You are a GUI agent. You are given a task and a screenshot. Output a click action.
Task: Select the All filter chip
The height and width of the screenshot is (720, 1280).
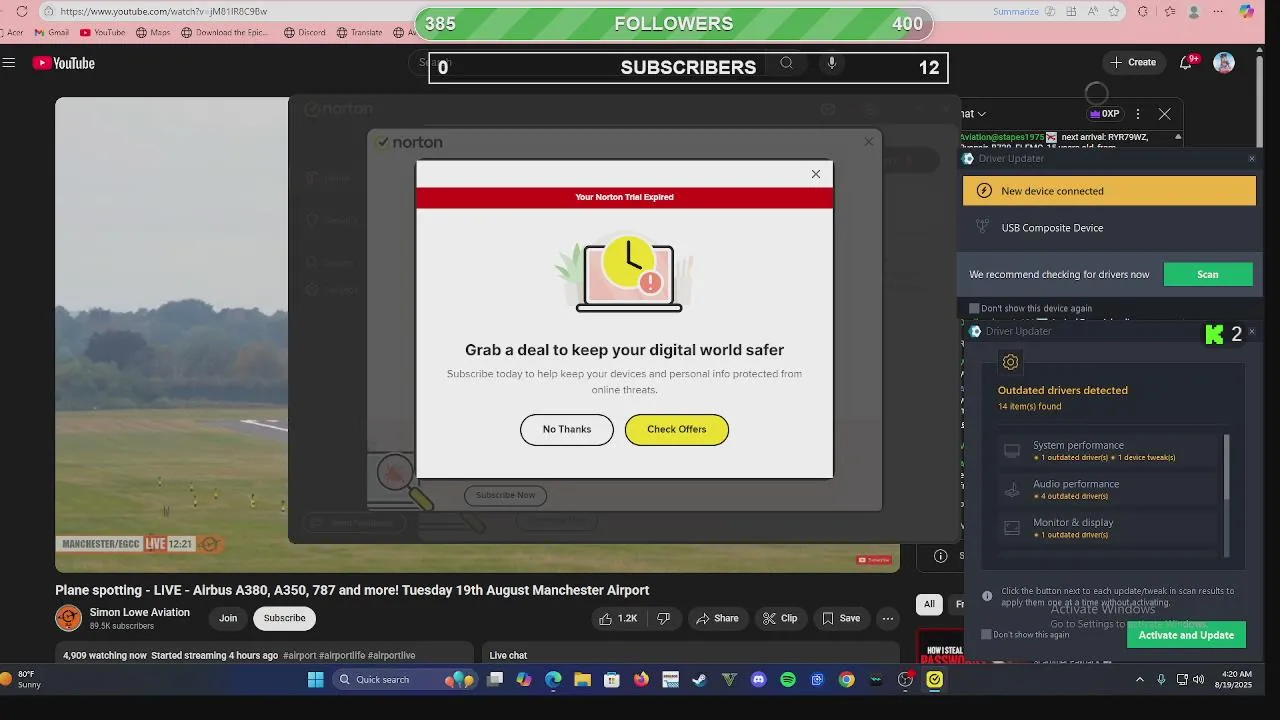pos(929,604)
